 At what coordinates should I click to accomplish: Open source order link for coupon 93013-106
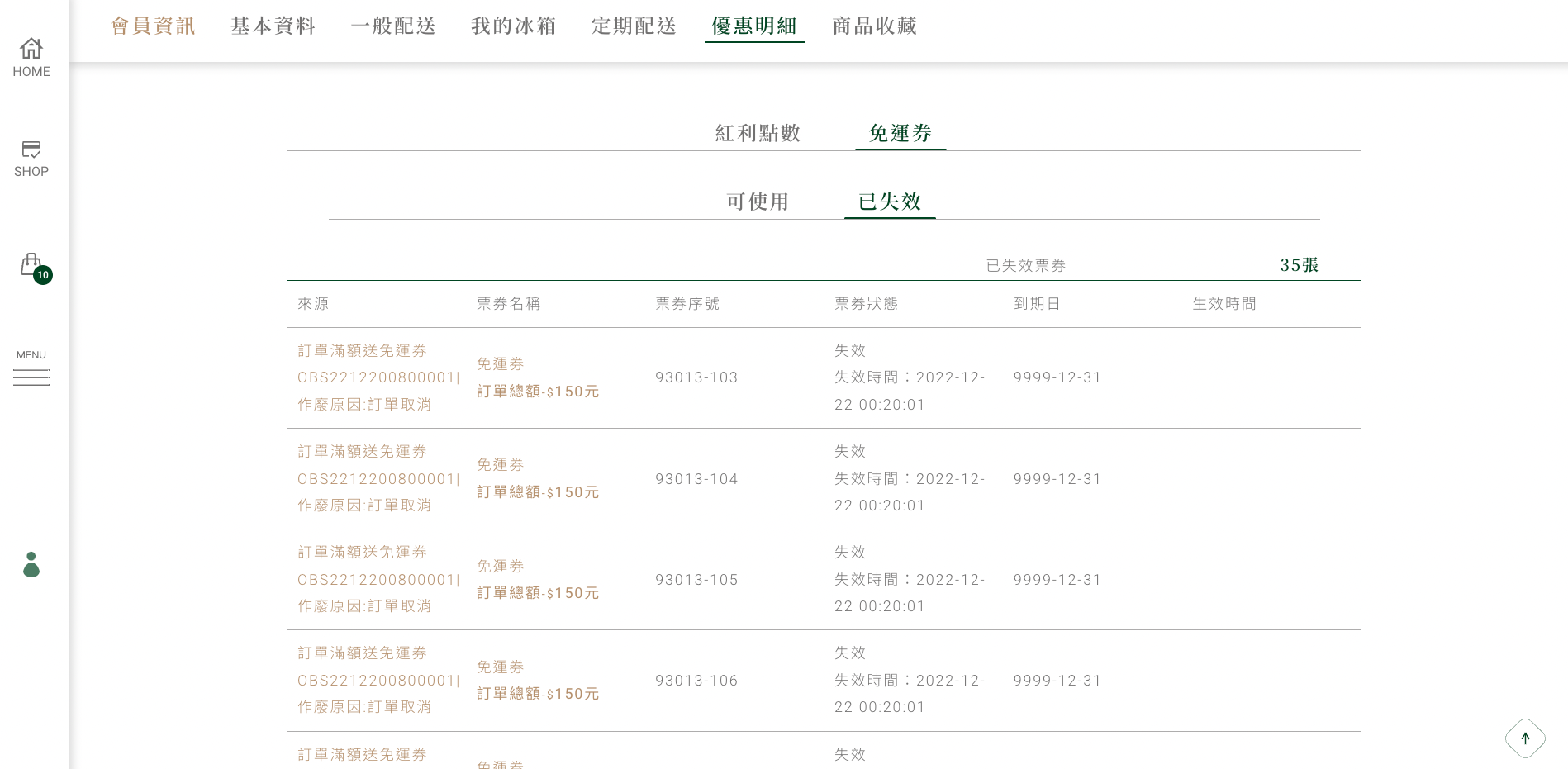coord(378,681)
